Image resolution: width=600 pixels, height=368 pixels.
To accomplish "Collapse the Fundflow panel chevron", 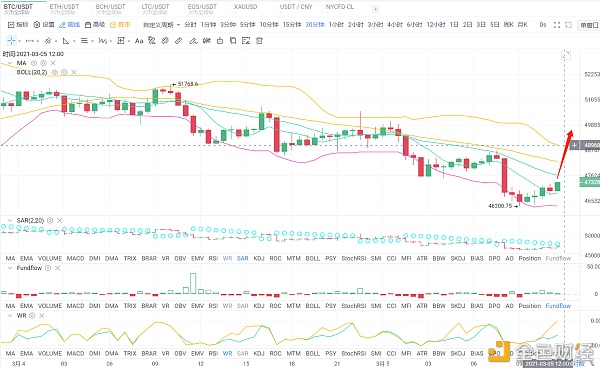I will (10, 268).
